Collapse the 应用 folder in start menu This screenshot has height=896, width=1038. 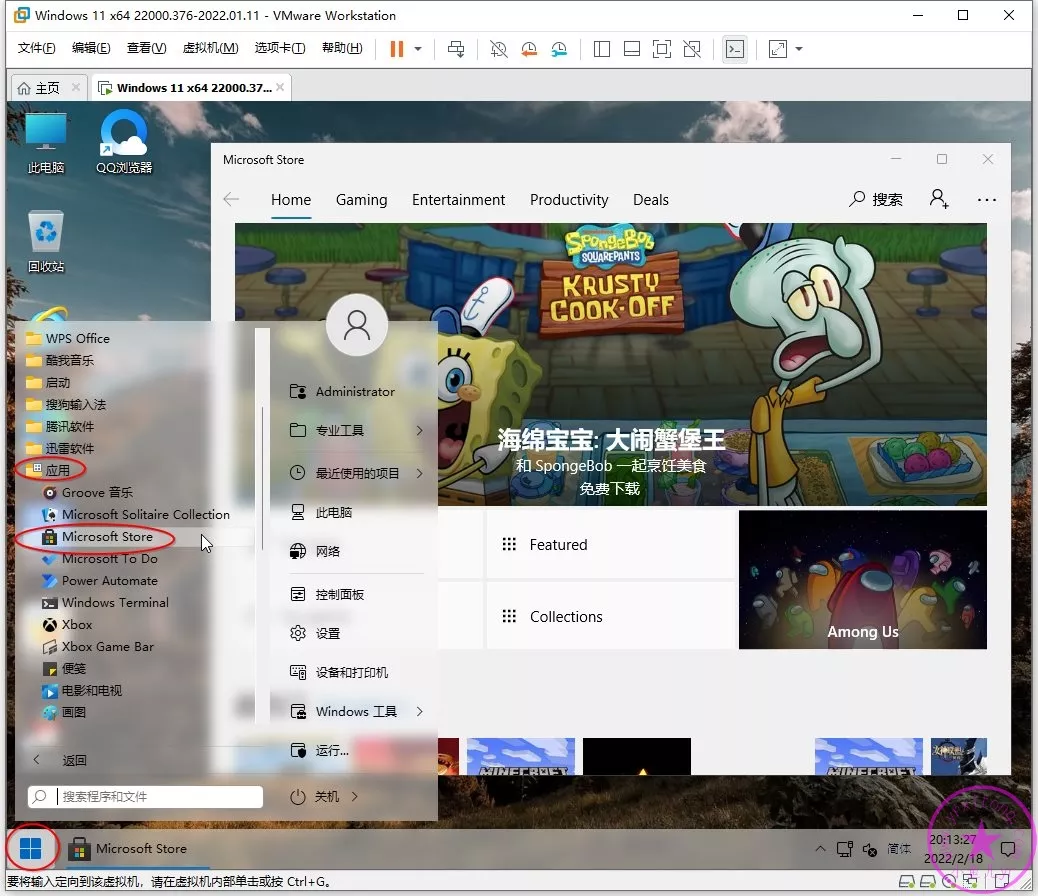[57, 470]
